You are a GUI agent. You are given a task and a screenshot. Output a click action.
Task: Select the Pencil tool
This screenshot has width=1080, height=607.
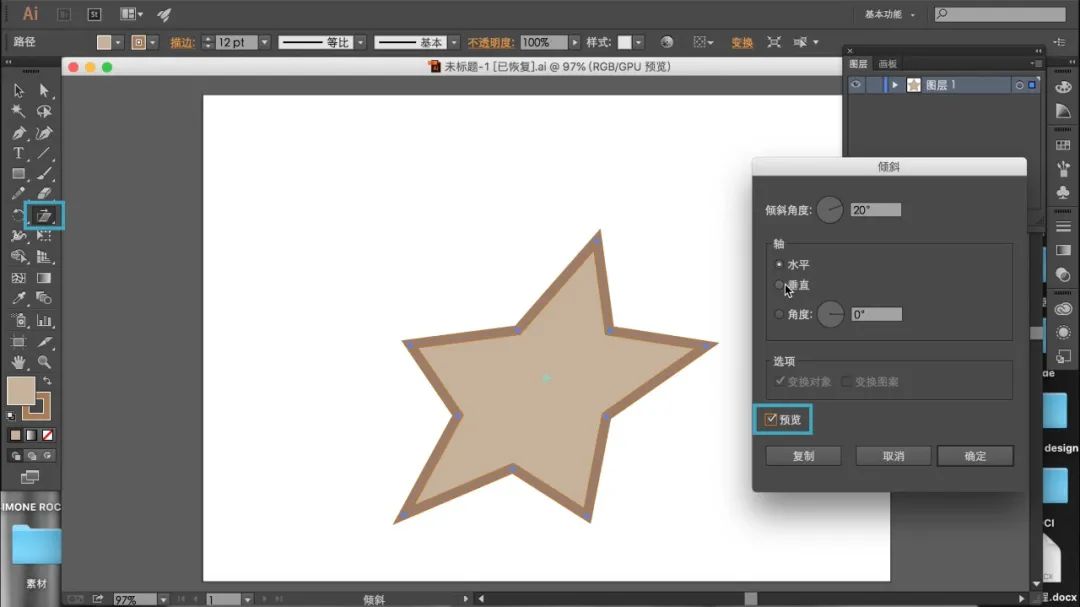coord(19,194)
